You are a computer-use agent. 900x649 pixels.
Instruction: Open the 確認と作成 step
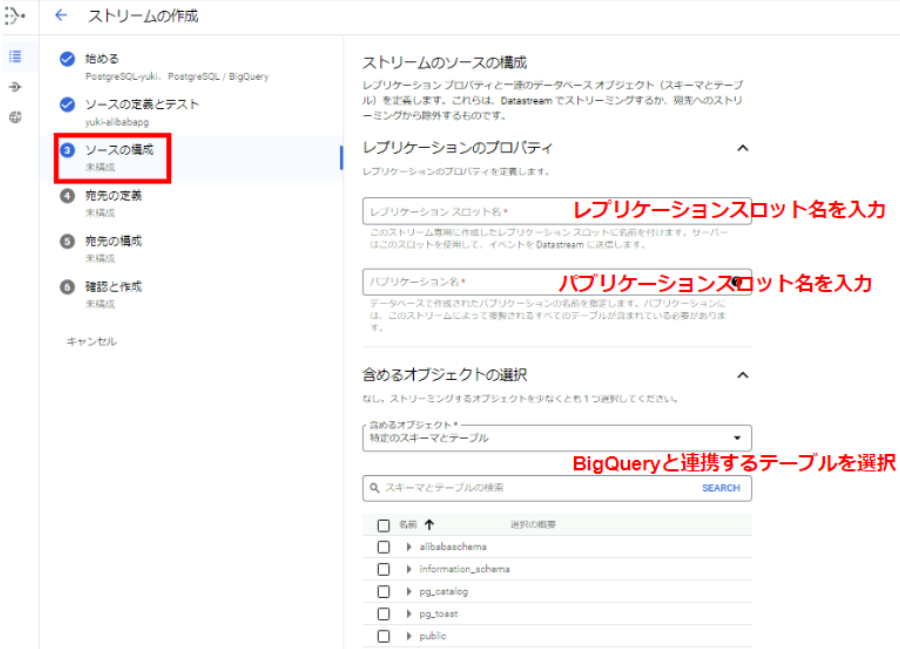pyautogui.click(x=113, y=286)
